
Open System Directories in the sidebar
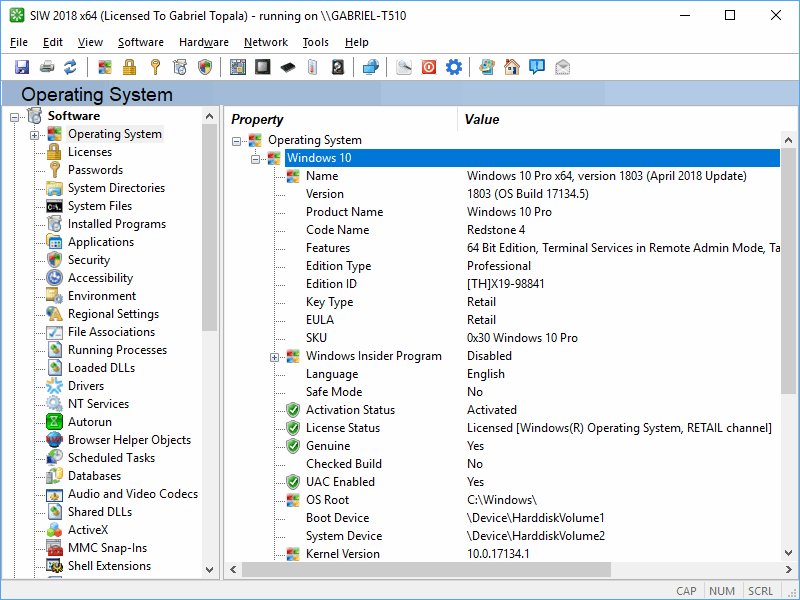(116, 188)
